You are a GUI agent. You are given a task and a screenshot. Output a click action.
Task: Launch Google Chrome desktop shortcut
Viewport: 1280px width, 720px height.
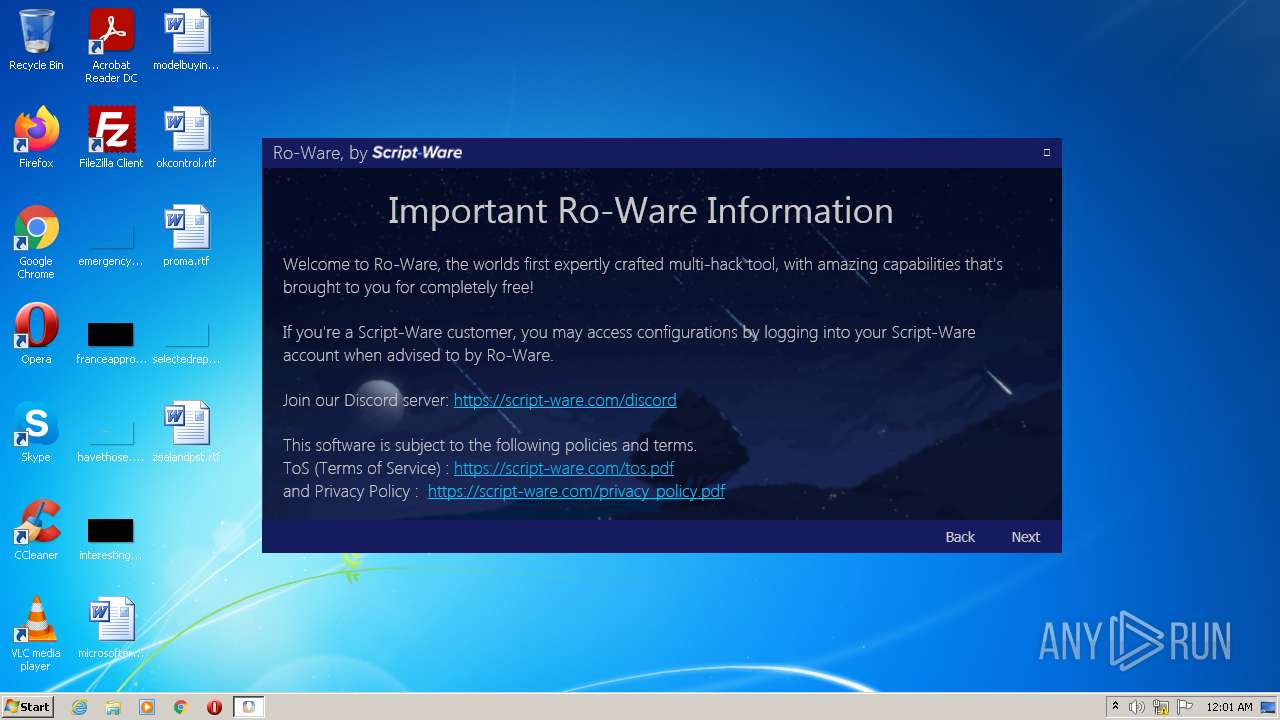coord(36,243)
